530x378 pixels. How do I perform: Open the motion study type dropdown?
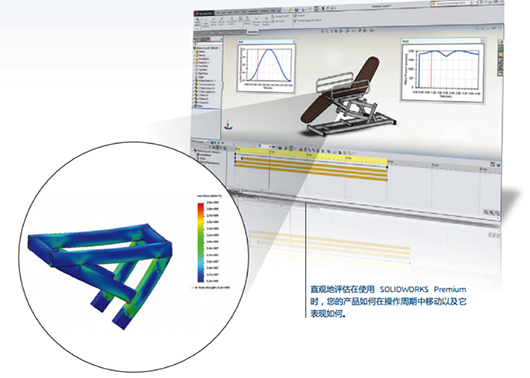200,142
